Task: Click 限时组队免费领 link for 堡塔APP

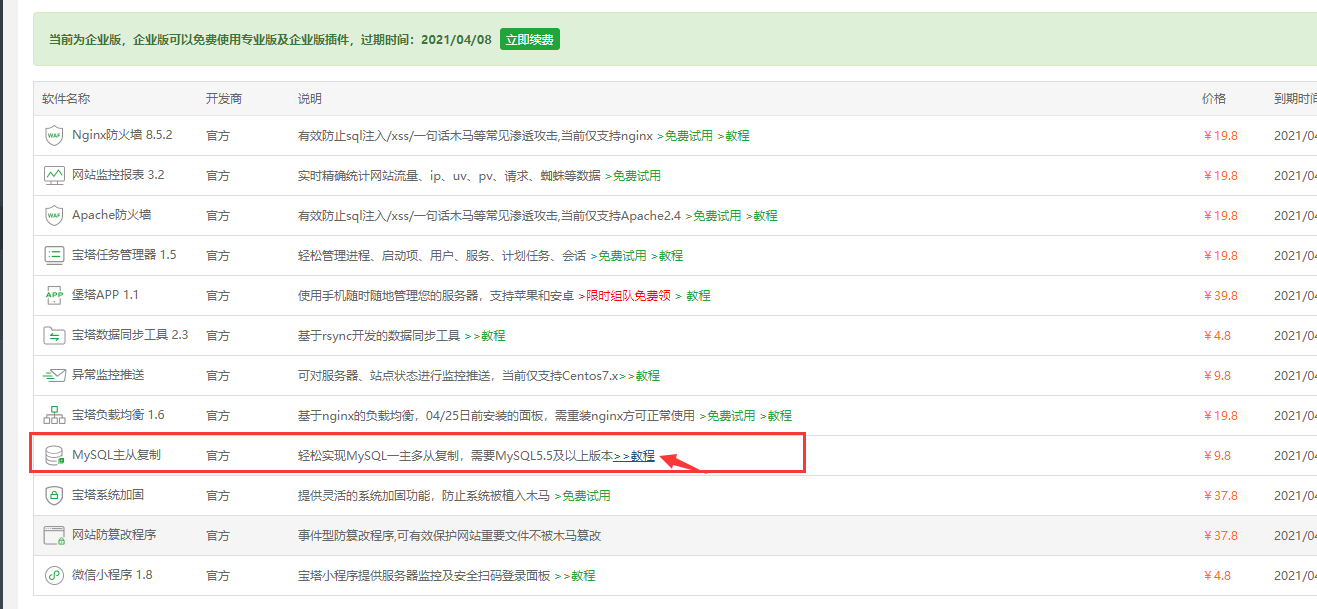Action: [624, 295]
